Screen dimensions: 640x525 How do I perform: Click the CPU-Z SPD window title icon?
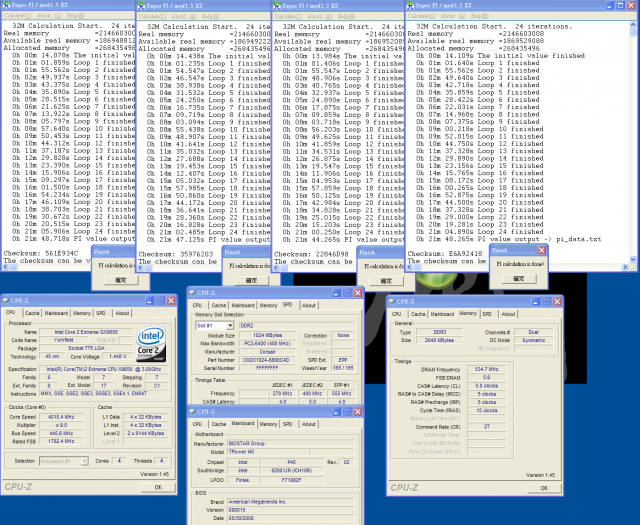click(192, 293)
